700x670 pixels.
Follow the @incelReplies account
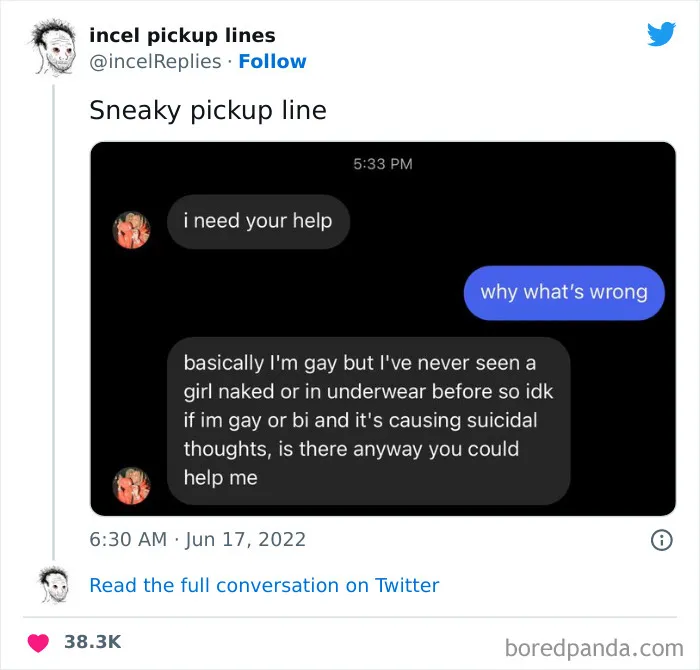pos(272,62)
